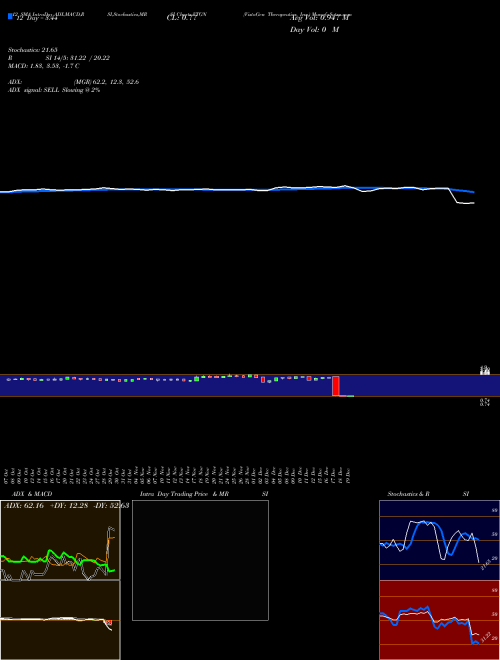Screen dimensions: 500x660
Task: Click the empty Intra Day Trading Price chart box
Action: (x=200, y=560)
